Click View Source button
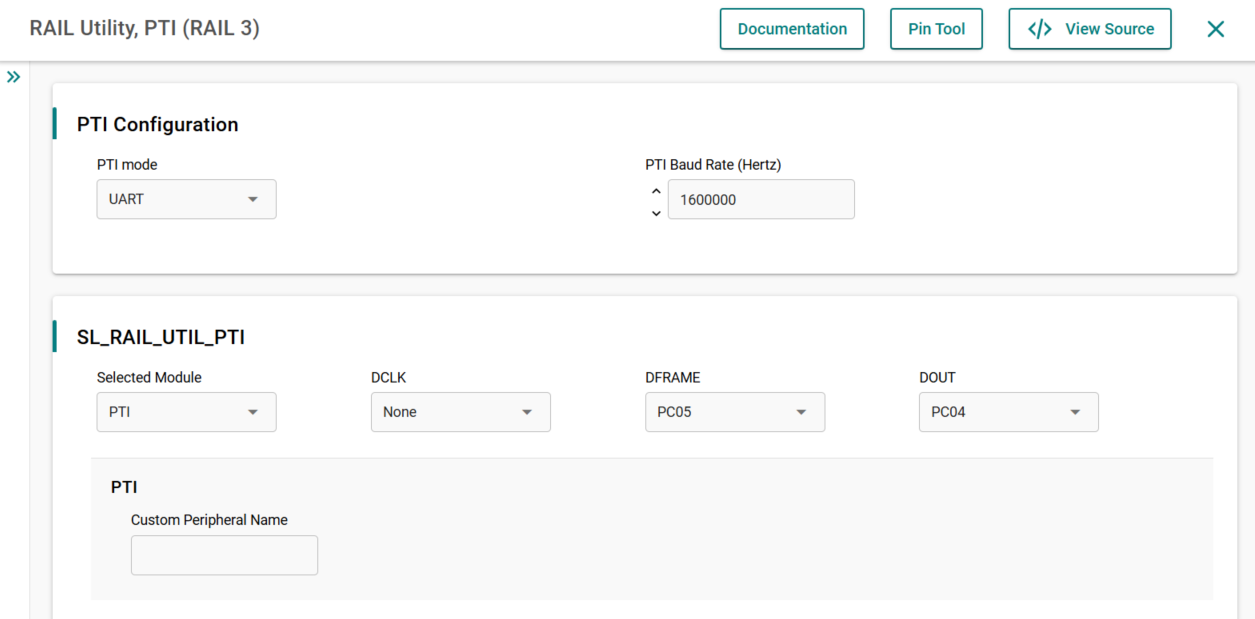 (x=1089, y=29)
